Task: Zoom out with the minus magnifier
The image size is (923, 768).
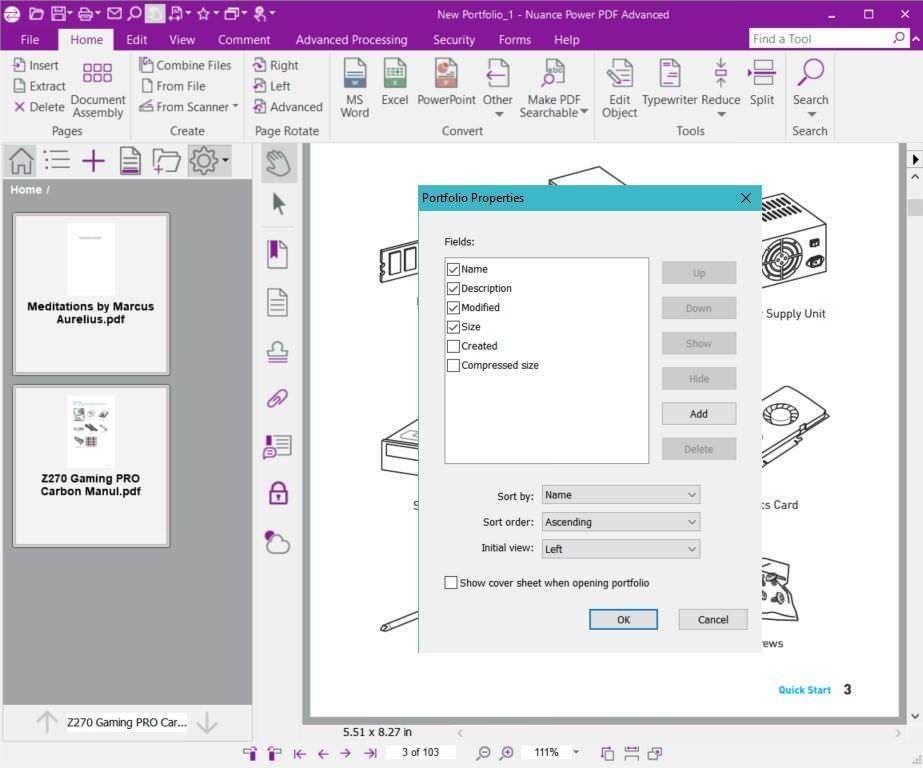Action: (x=483, y=753)
